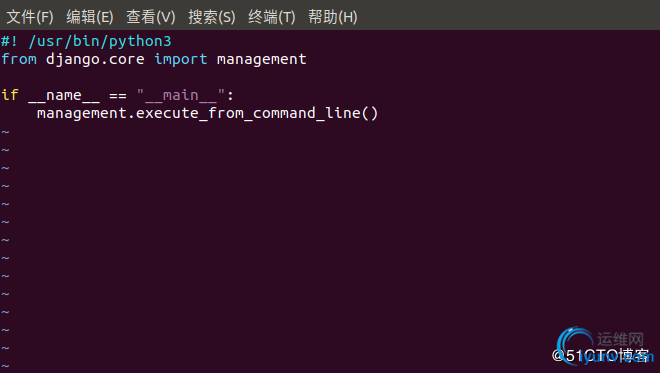Screen dimensions: 660x373
Task: Open the 帮助(H) menu
Action: click(x=333, y=17)
